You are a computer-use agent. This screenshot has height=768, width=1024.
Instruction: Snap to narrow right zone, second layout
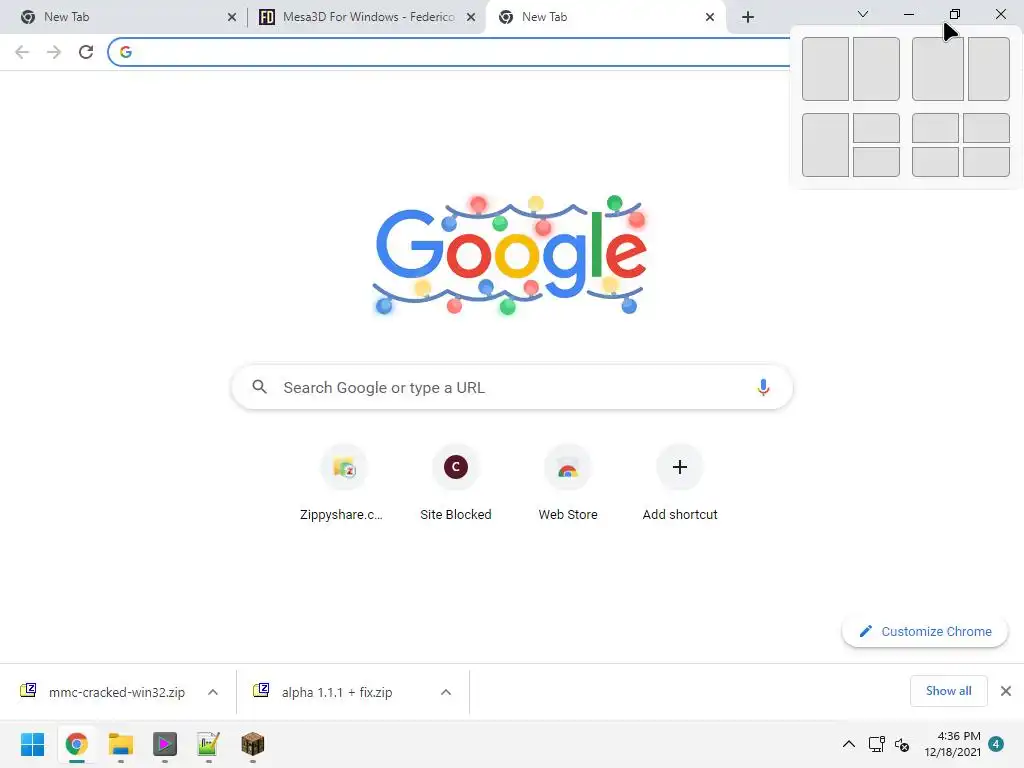pyautogui.click(x=989, y=69)
